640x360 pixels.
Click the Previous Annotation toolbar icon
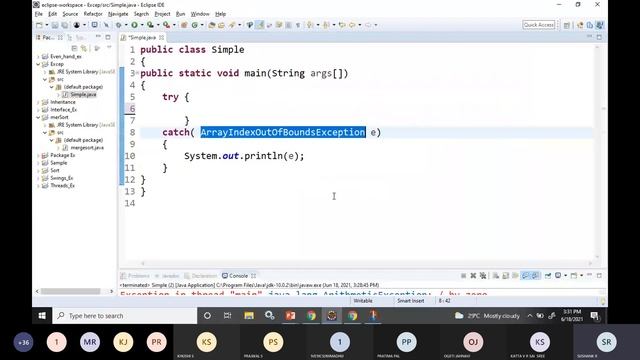(327, 25)
